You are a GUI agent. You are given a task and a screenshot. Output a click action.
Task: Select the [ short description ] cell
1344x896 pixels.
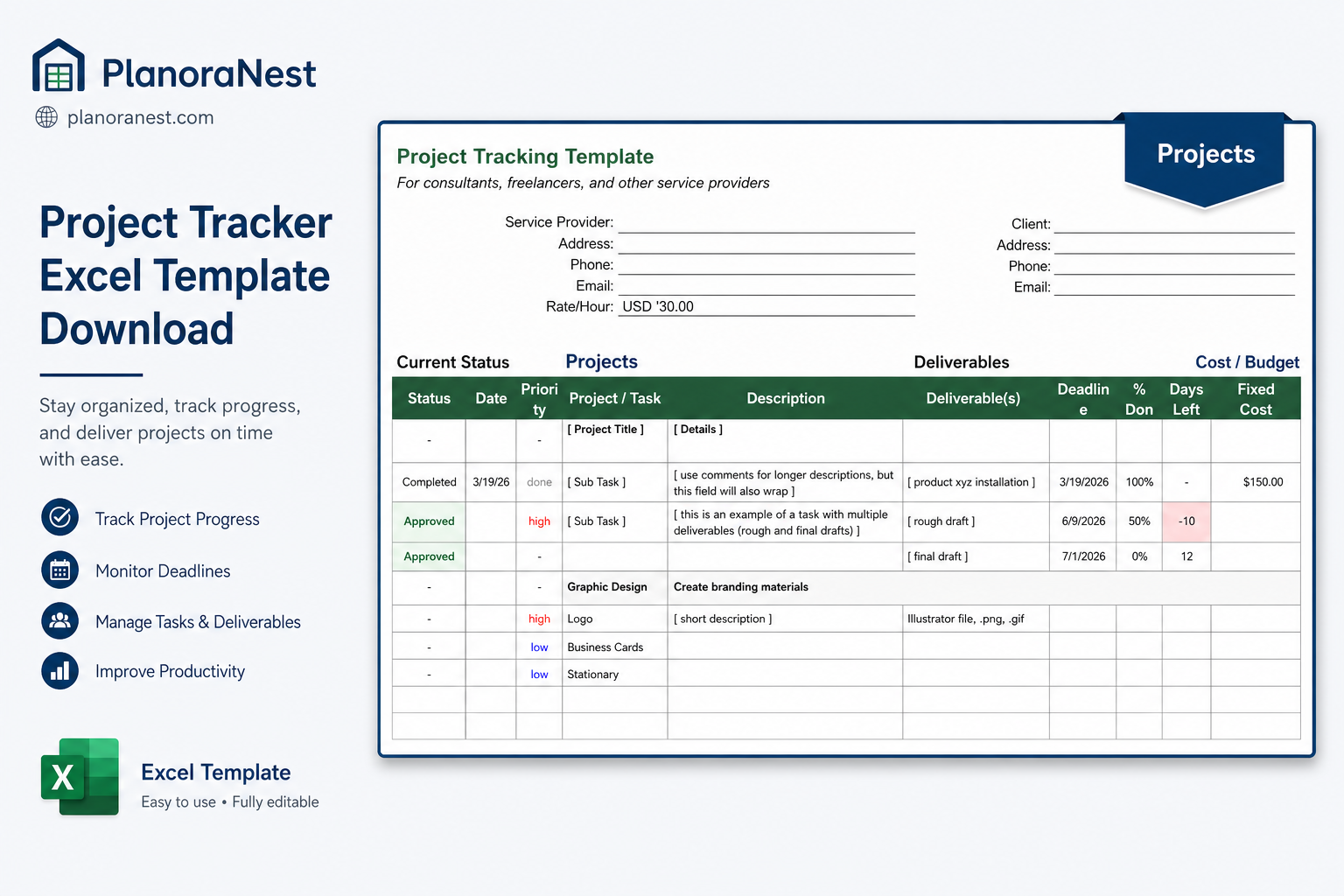coord(786,619)
